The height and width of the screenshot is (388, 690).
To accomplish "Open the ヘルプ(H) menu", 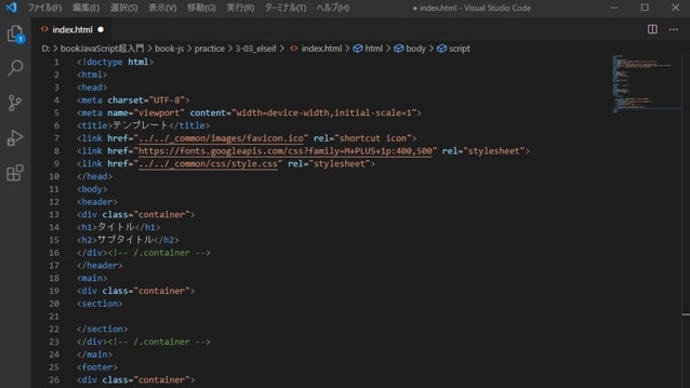I will (333, 8).
